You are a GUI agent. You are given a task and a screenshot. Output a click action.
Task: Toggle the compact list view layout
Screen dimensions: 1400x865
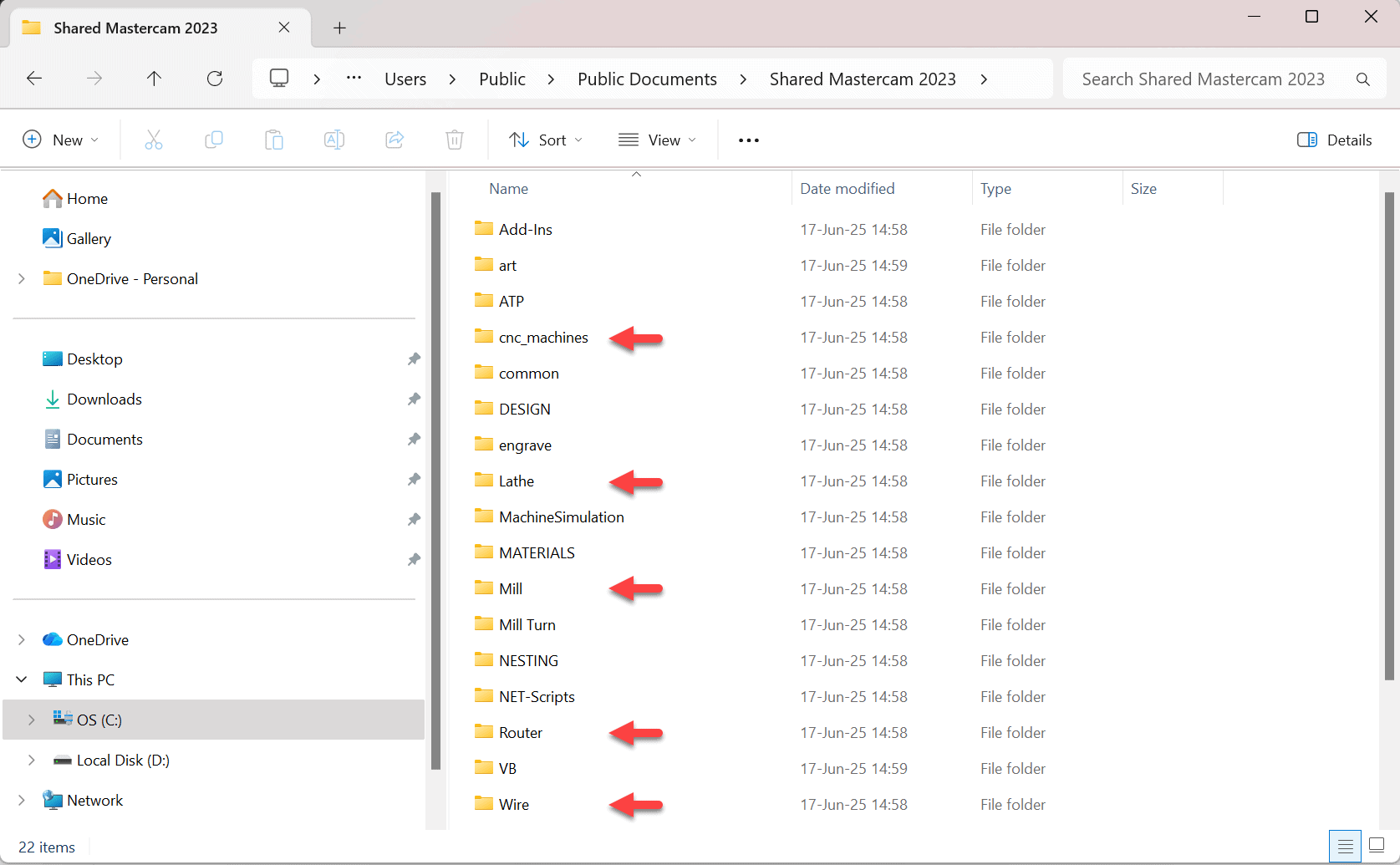1345,846
